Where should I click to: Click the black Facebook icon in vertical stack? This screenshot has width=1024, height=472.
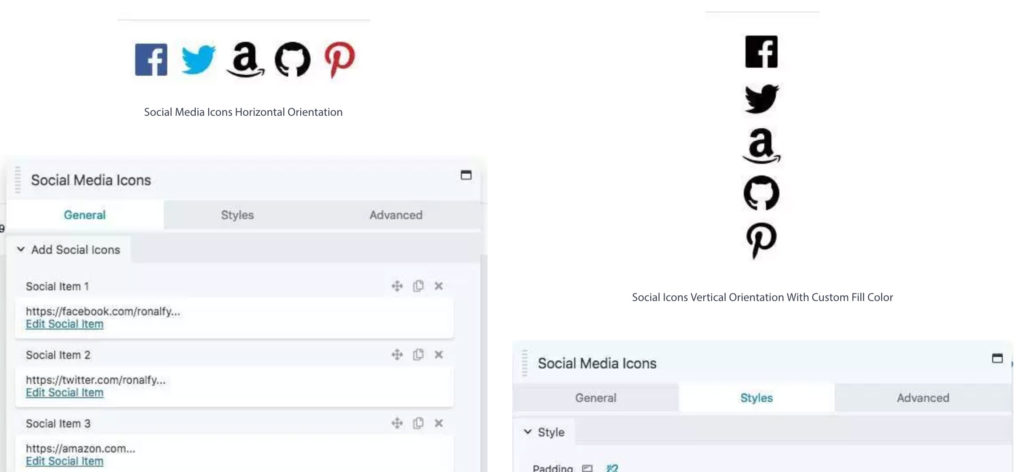pyautogui.click(x=761, y=52)
